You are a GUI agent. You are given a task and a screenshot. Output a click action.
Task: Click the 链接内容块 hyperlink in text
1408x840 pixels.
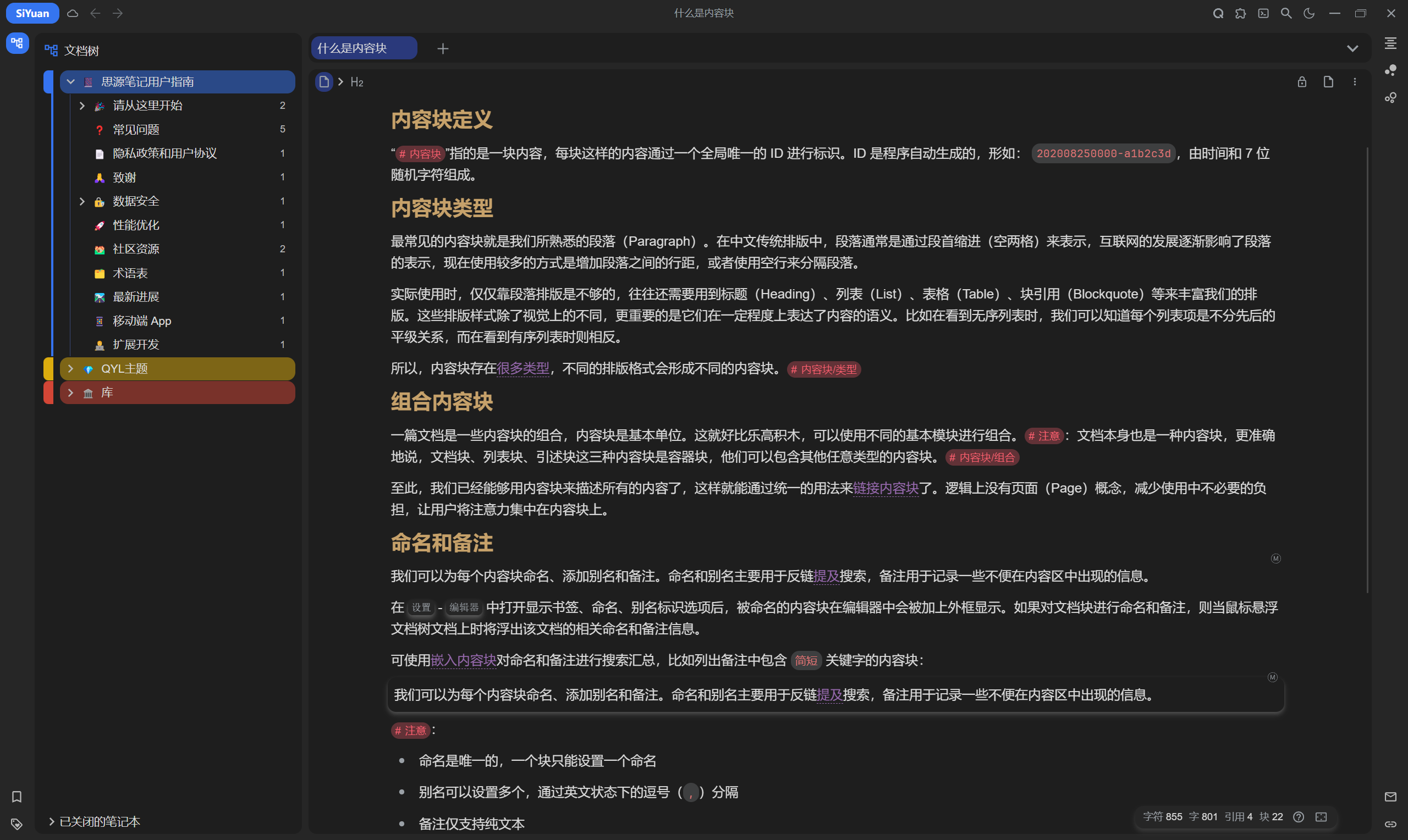coord(886,488)
